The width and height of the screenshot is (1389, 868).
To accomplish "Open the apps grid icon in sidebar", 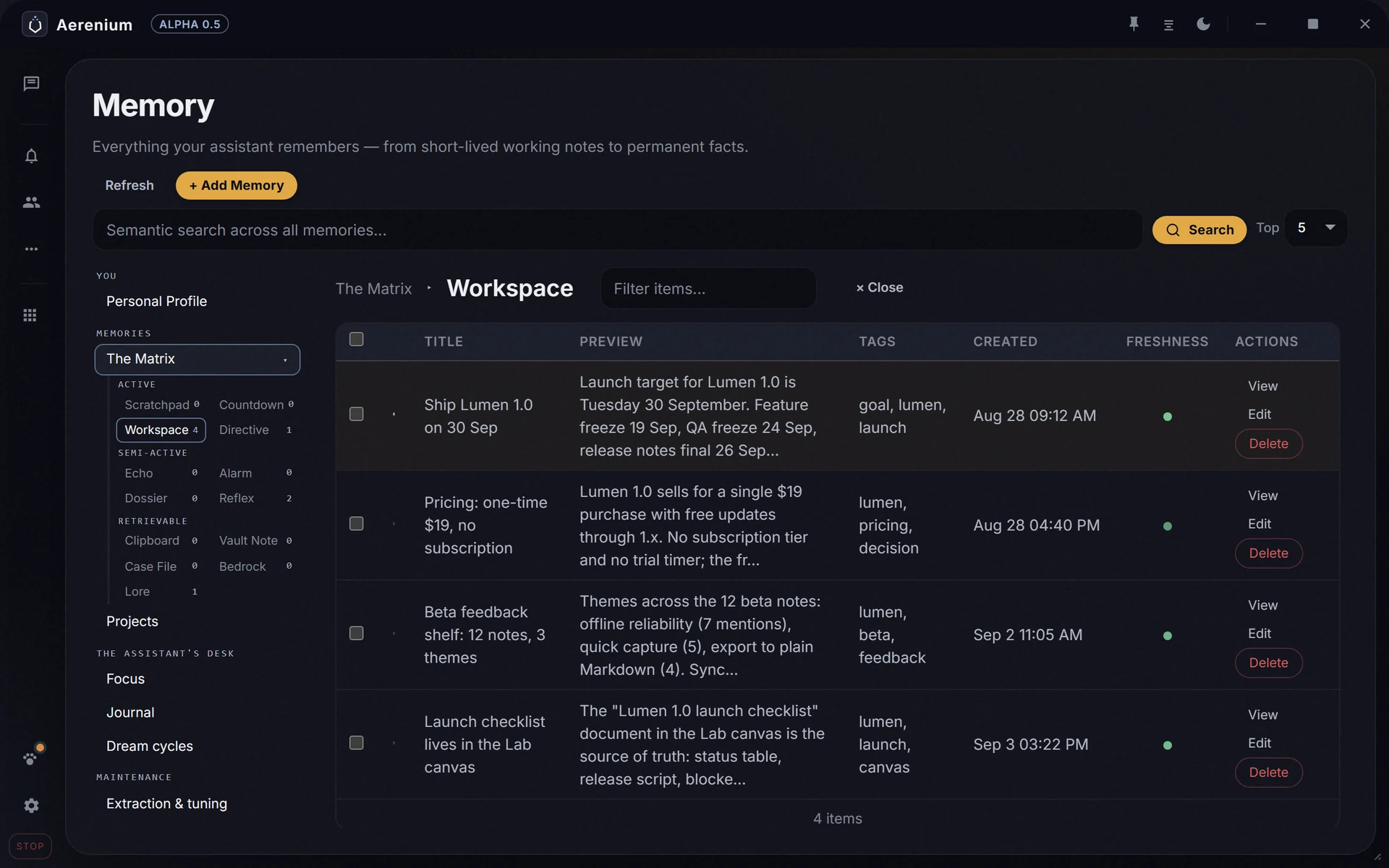I will click(30, 315).
